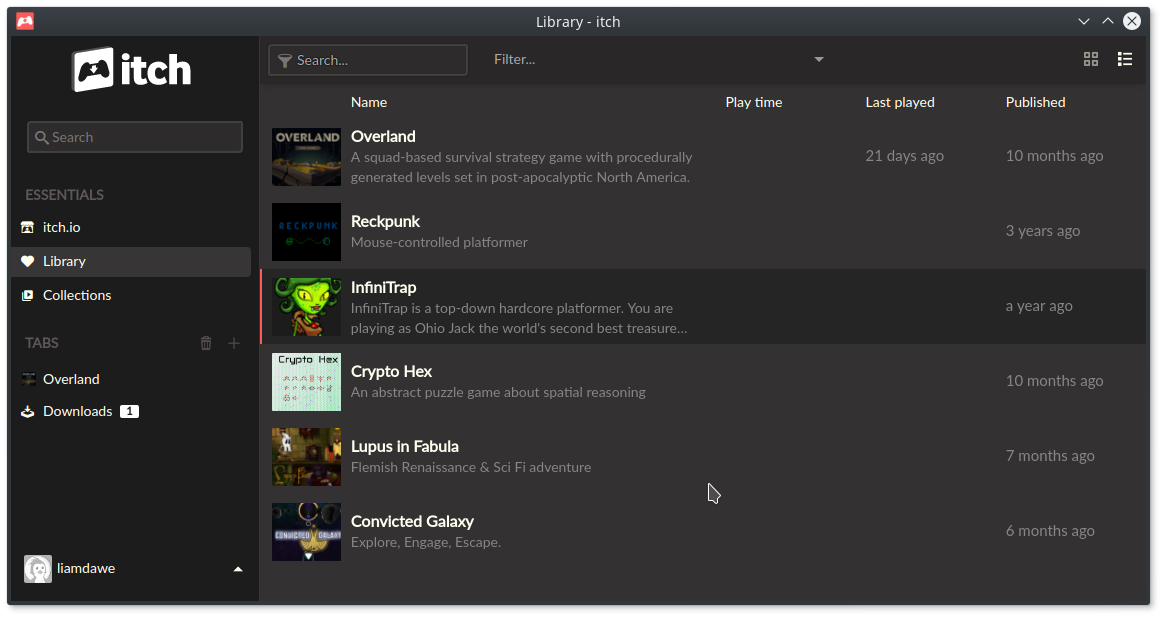This screenshot has width=1163, height=618.
Task: Select Library in the sidebar
Action: click(131, 262)
